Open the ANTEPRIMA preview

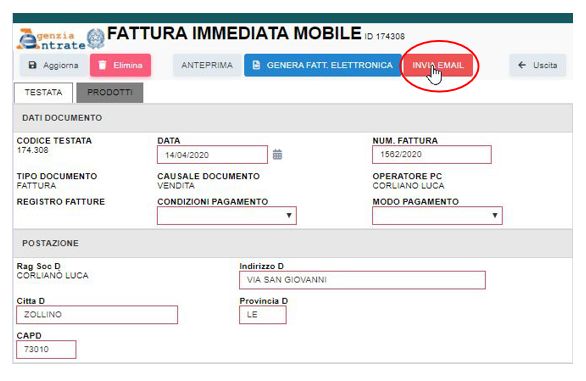pyautogui.click(x=207, y=65)
